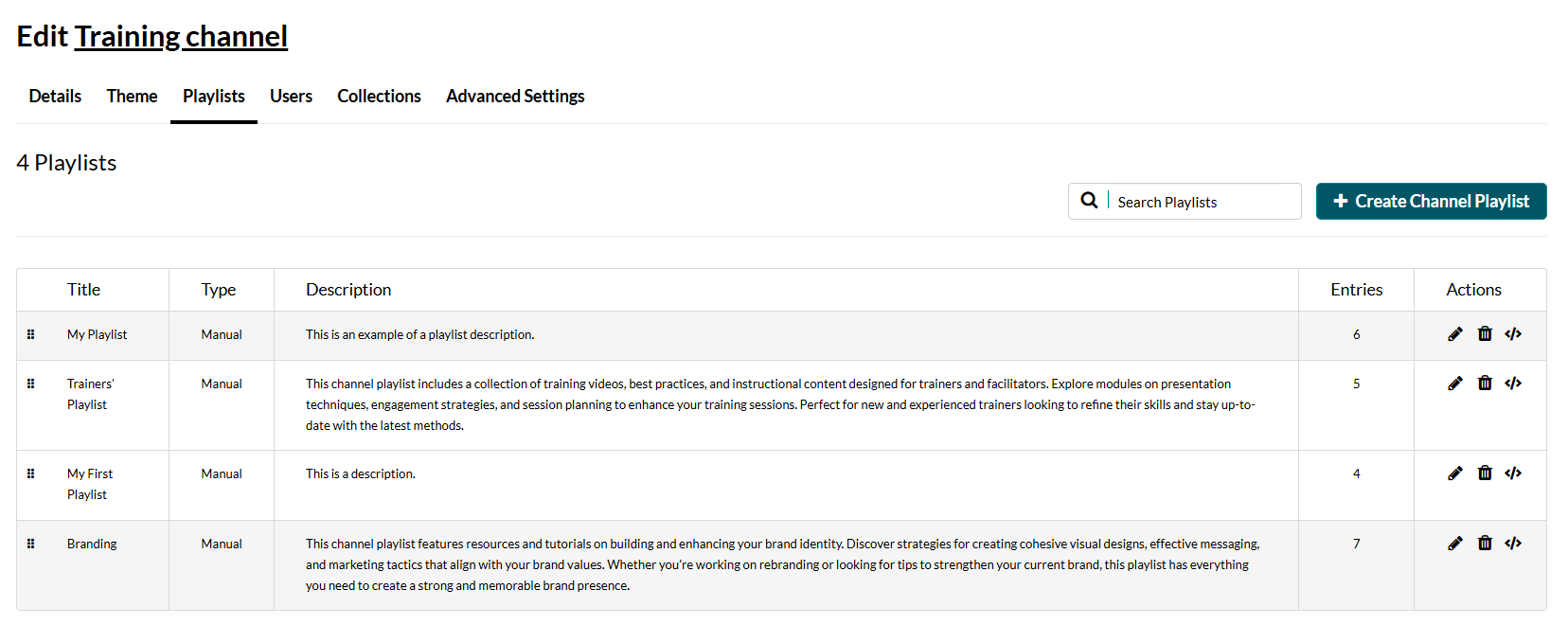Click the drag handle for Branding row
1568x625 pixels.
pos(31,544)
